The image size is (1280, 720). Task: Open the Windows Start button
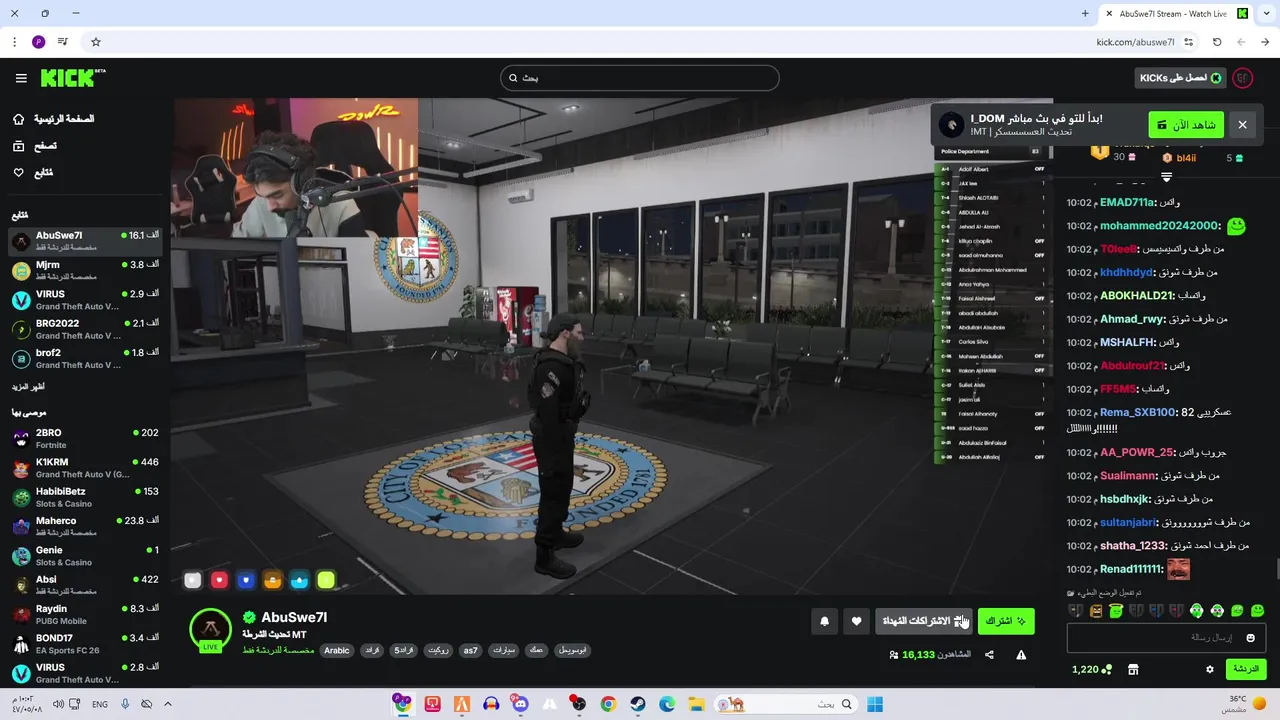tap(874, 704)
